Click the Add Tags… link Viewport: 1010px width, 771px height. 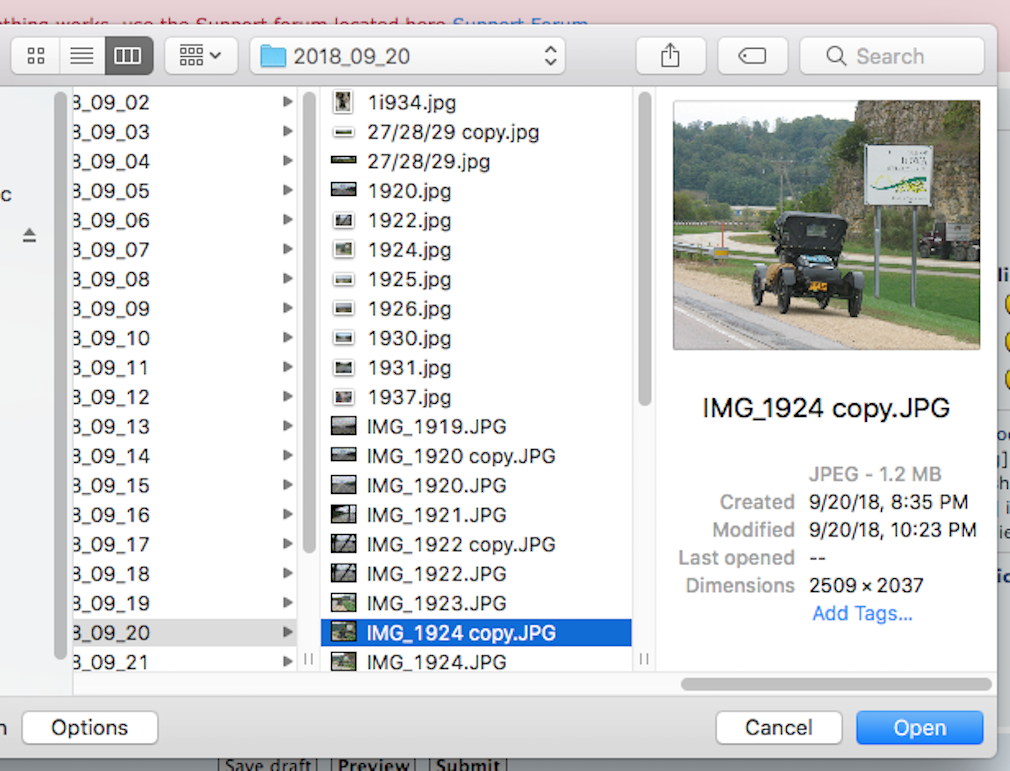862,614
